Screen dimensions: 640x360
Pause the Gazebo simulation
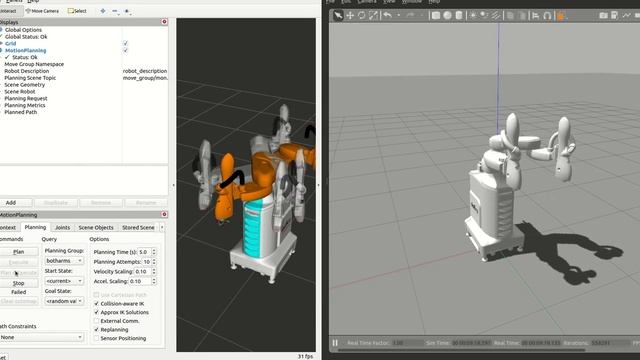(335, 343)
